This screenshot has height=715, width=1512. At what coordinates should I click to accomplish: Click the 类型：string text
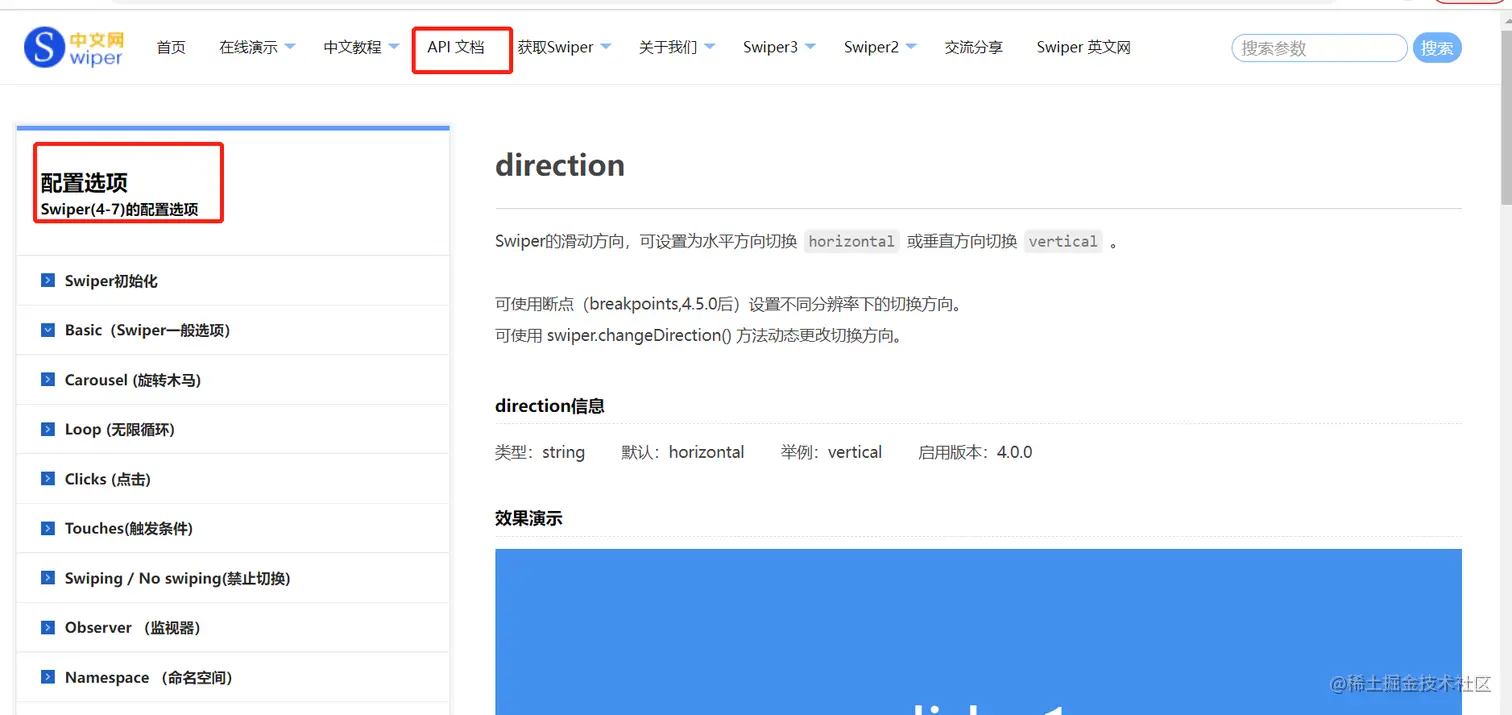point(540,452)
